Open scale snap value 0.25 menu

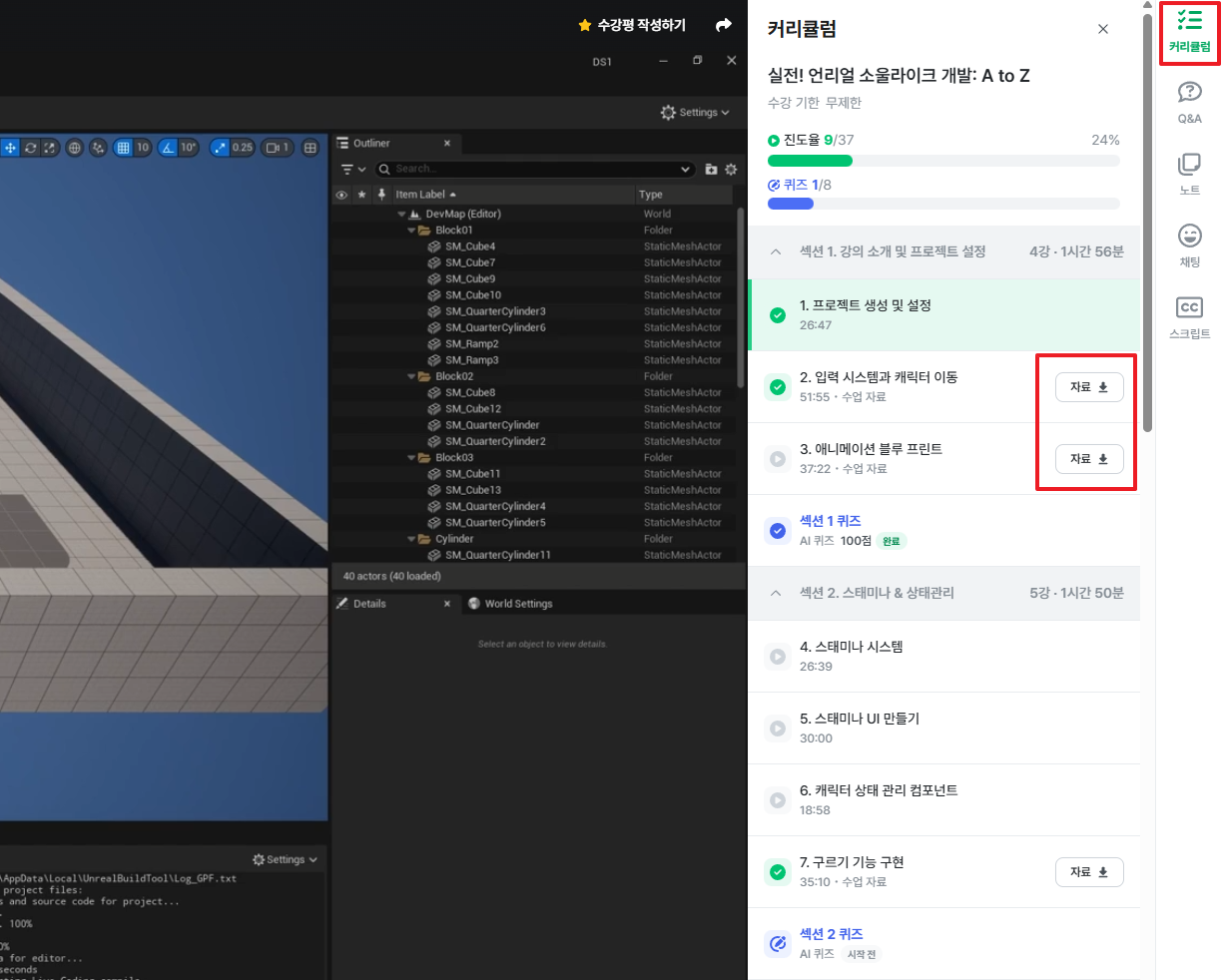point(243,148)
